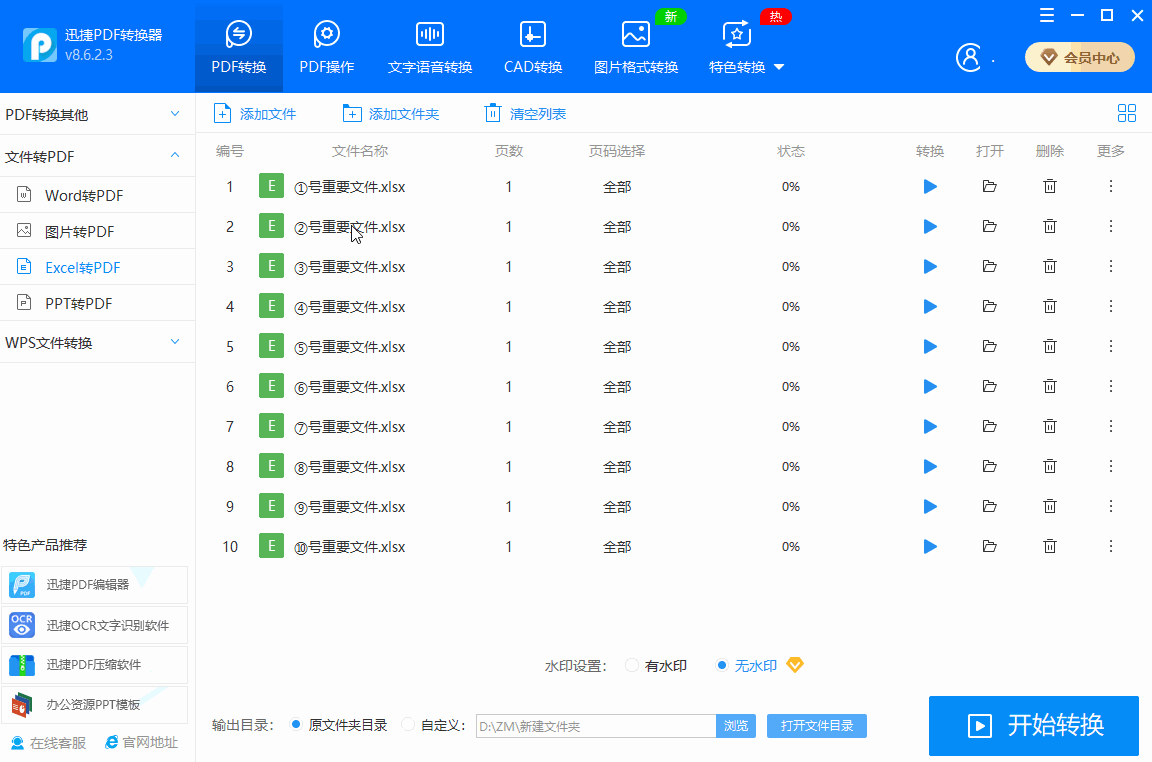Click 添加文件 button
Image resolution: width=1152 pixels, height=762 pixels.
(x=254, y=114)
